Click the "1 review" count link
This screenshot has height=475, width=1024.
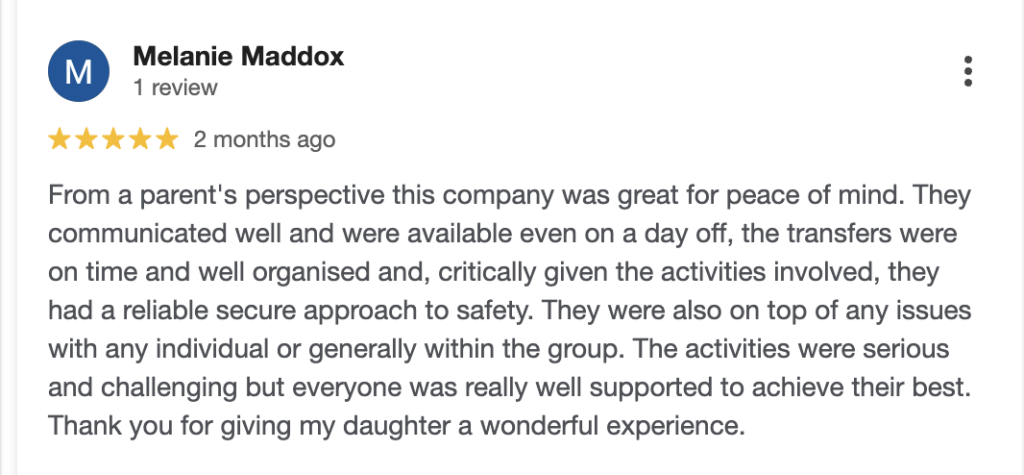[x=174, y=88]
